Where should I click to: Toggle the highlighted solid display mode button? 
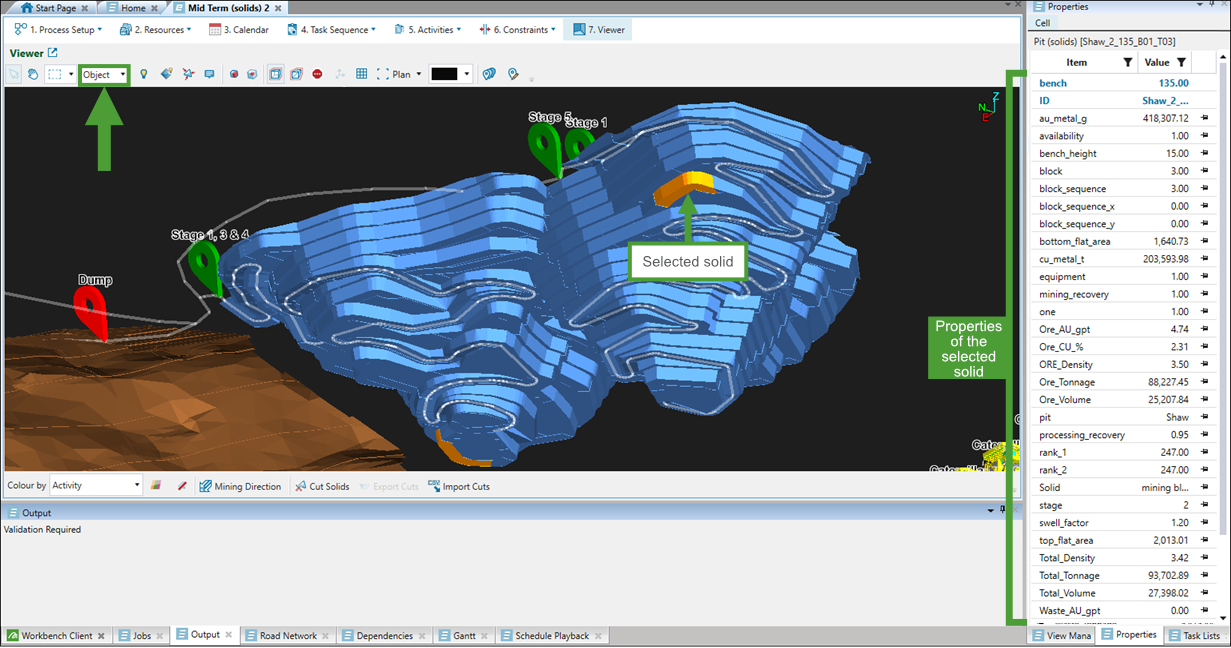(275, 74)
